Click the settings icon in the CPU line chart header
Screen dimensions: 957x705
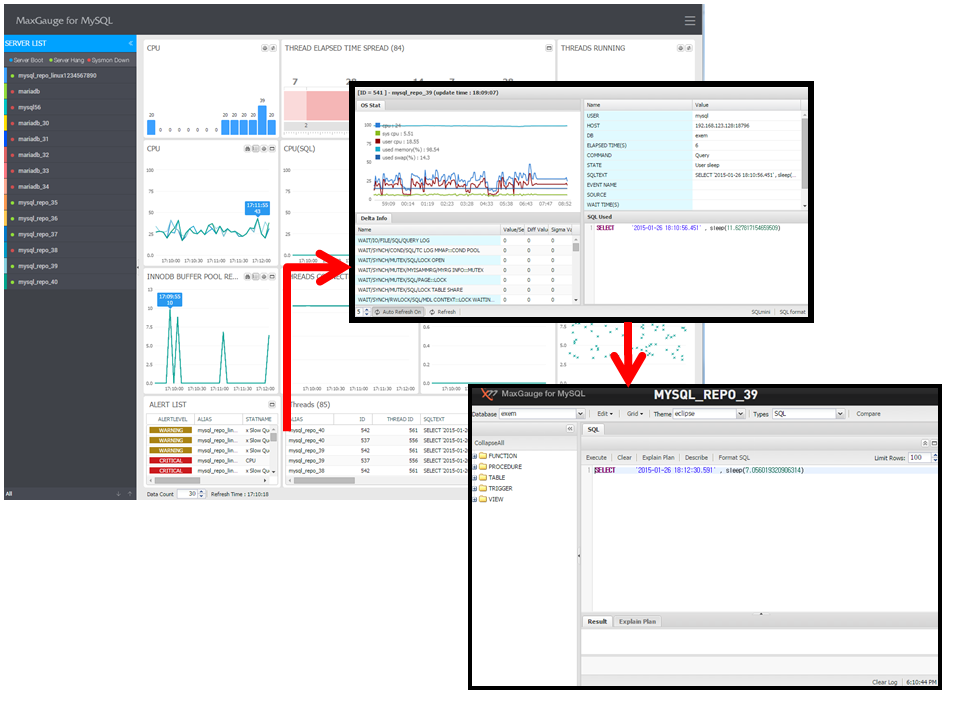[x=264, y=149]
